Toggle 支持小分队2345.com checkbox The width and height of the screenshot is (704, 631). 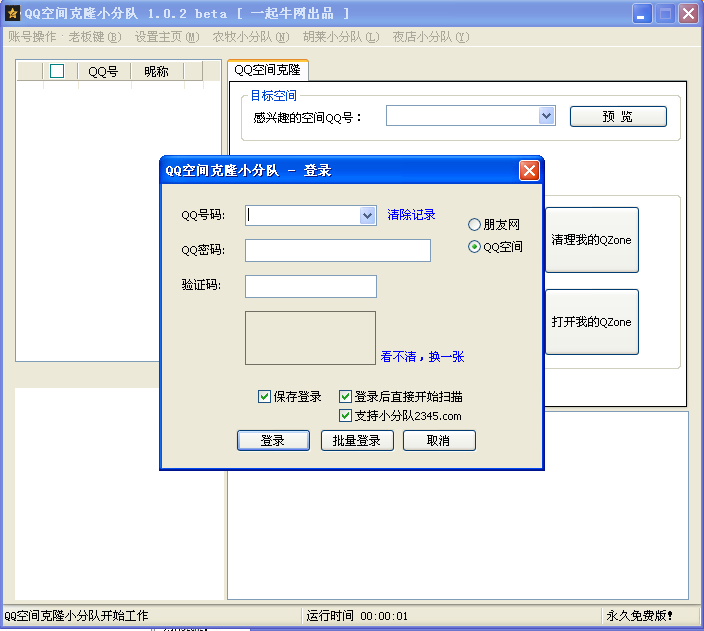click(346, 415)
